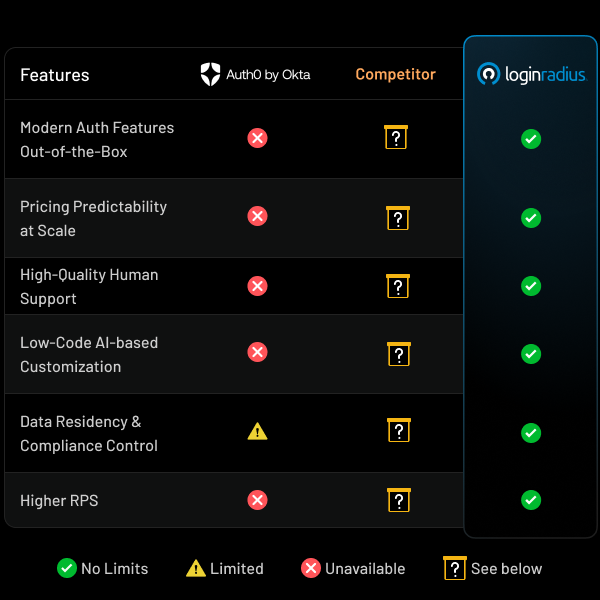The image size is (600, 600).
Task: Click the green No Limits legend icon
Action: pyautogui.click(x=67, y=568)
